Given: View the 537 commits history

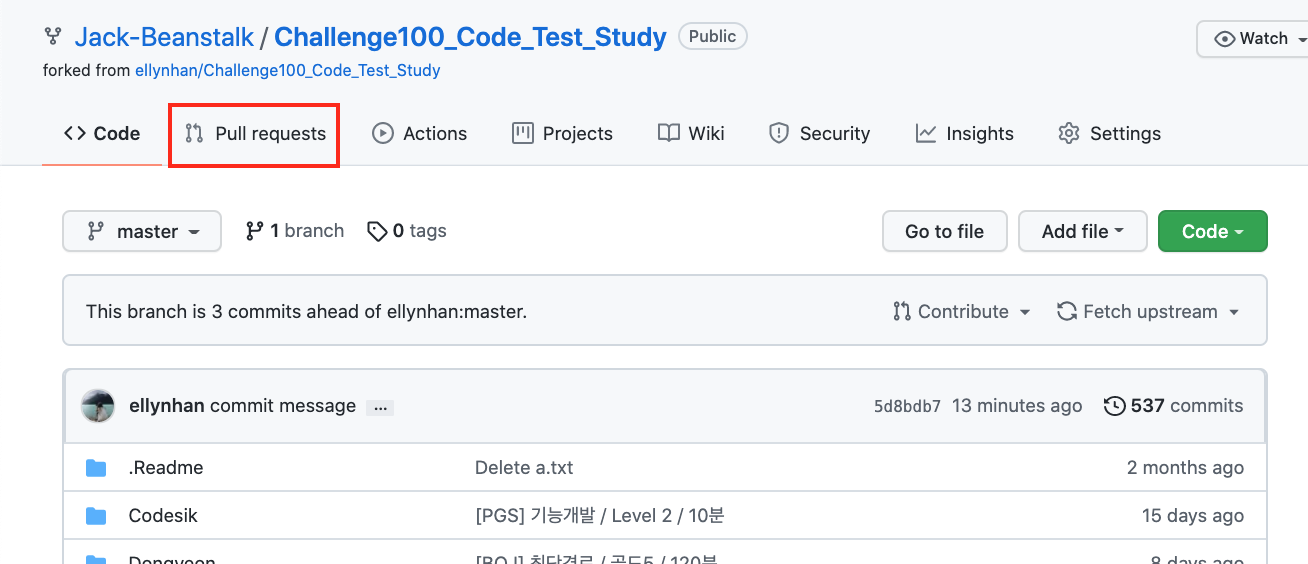Looking at the screenshot, I should (x=1174, y=406).
